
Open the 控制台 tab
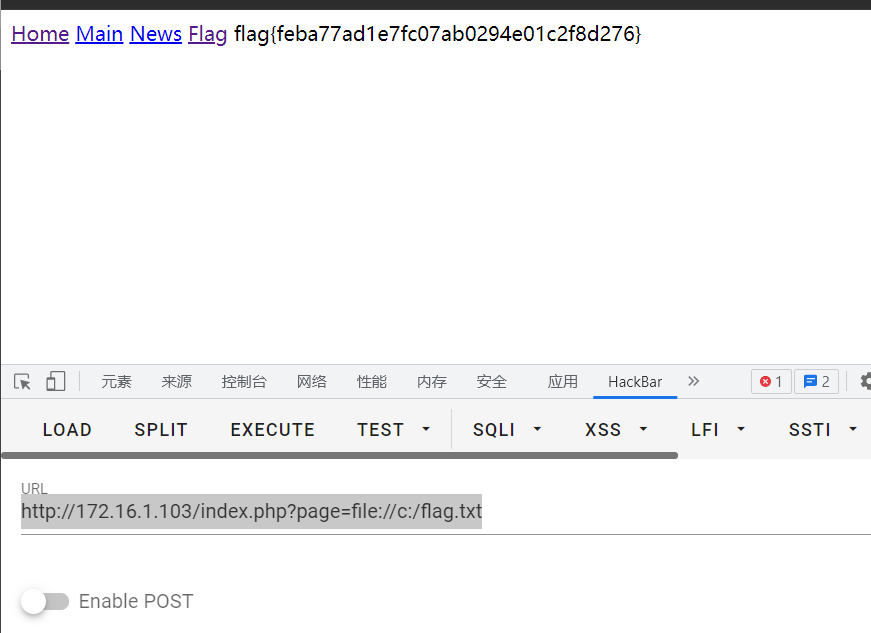click(244, 381)
